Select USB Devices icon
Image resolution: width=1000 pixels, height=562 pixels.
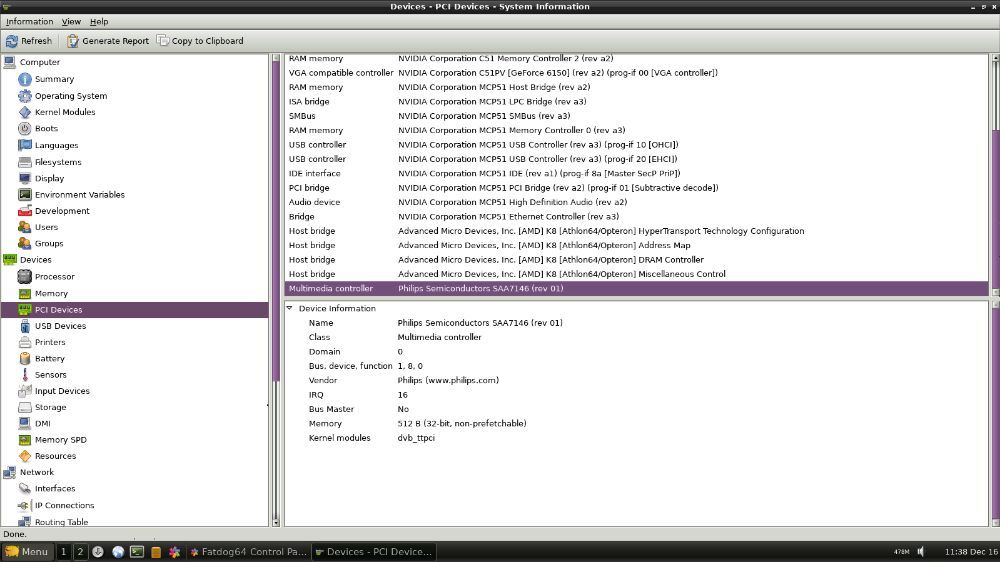25,326
